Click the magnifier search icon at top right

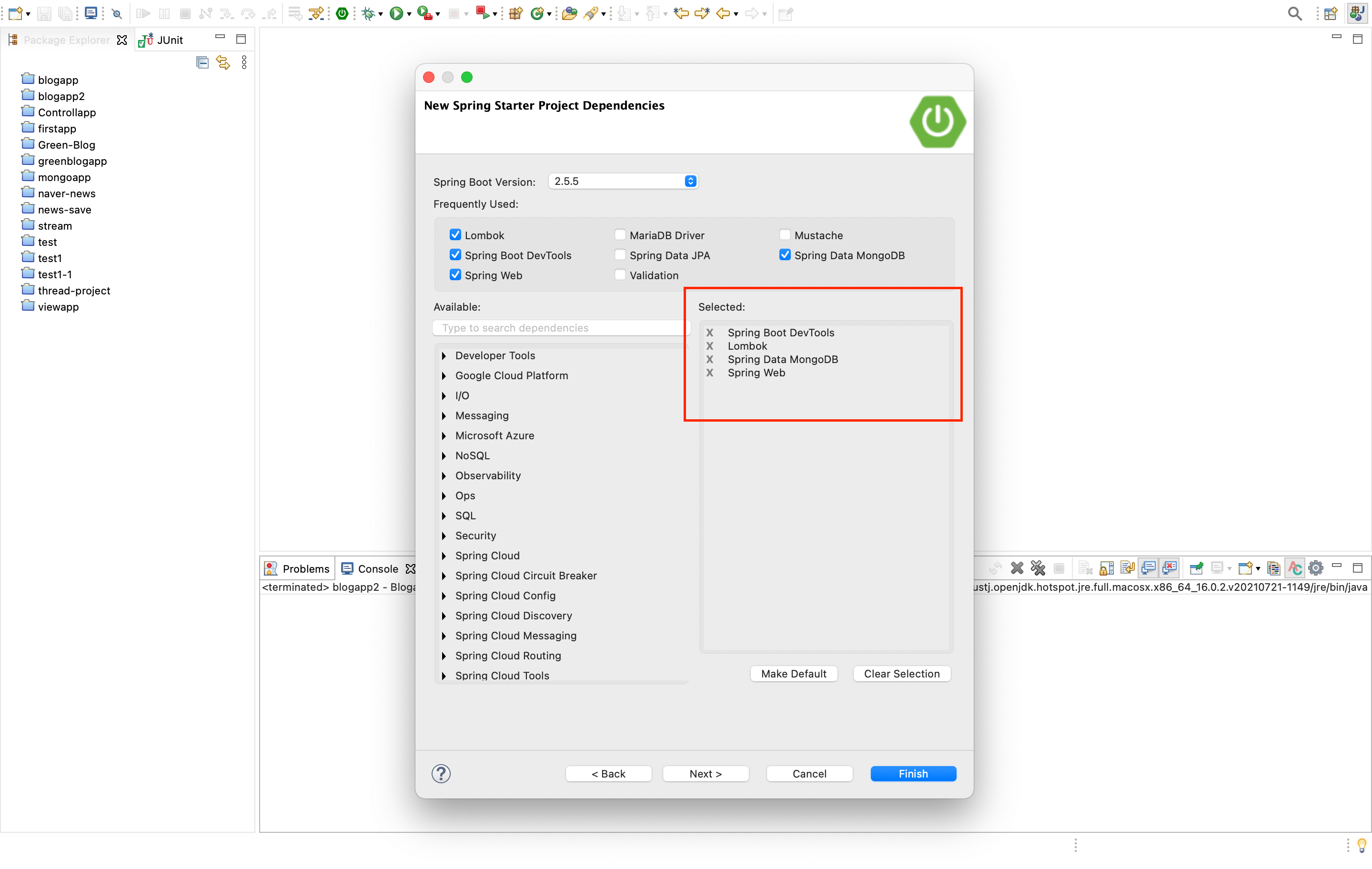(1294, 13)
